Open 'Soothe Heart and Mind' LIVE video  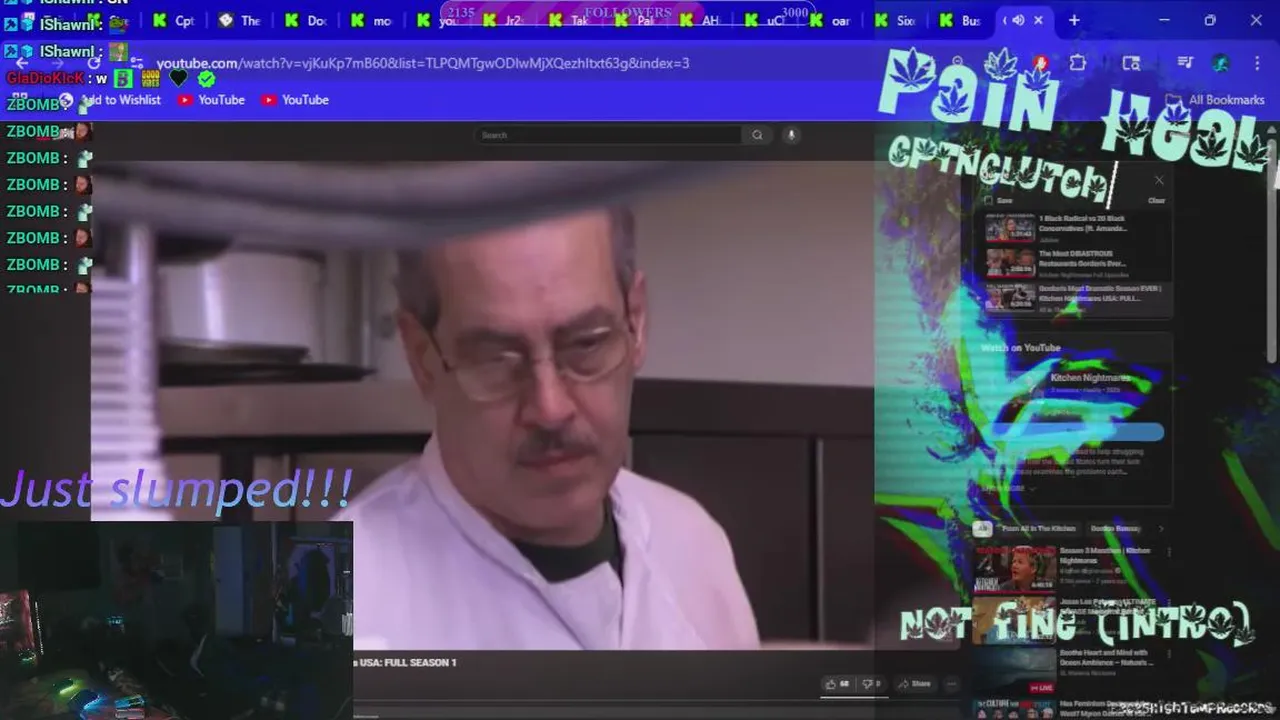tap(1071, 670)
